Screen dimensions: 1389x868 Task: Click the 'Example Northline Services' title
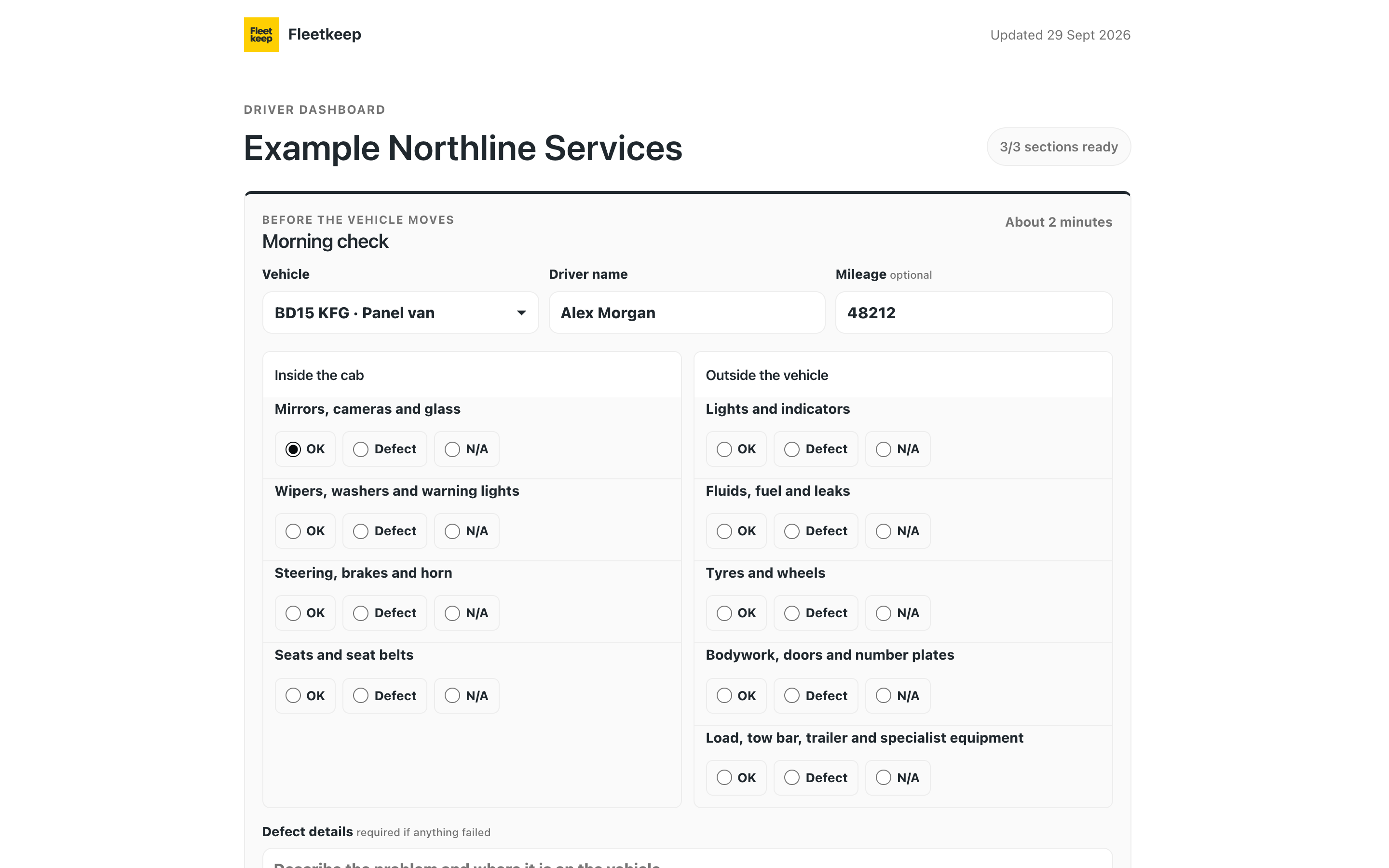coord(463,148)
